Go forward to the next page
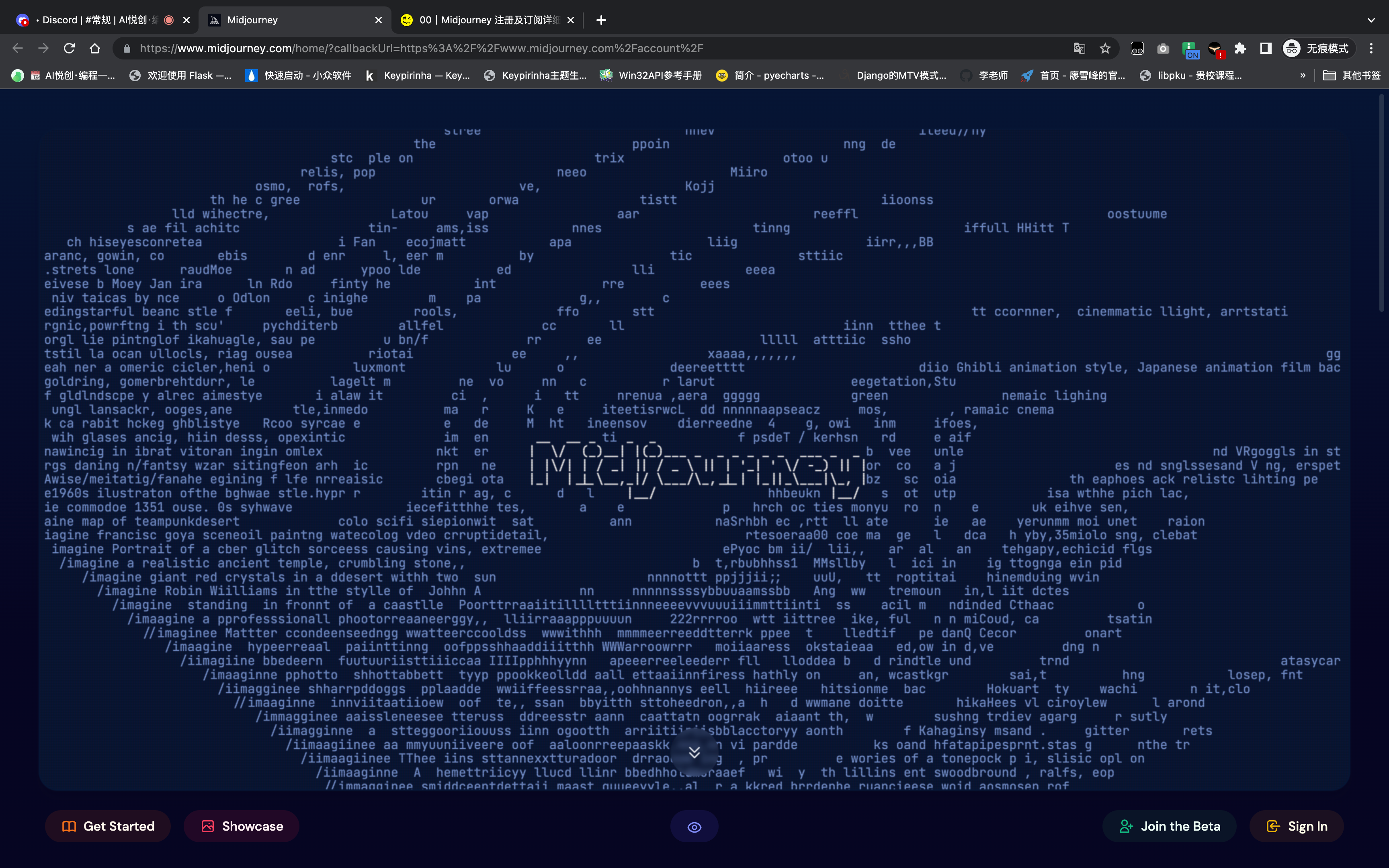The height and width of the screenshot is (868, 1389). [x=44, y=48]
